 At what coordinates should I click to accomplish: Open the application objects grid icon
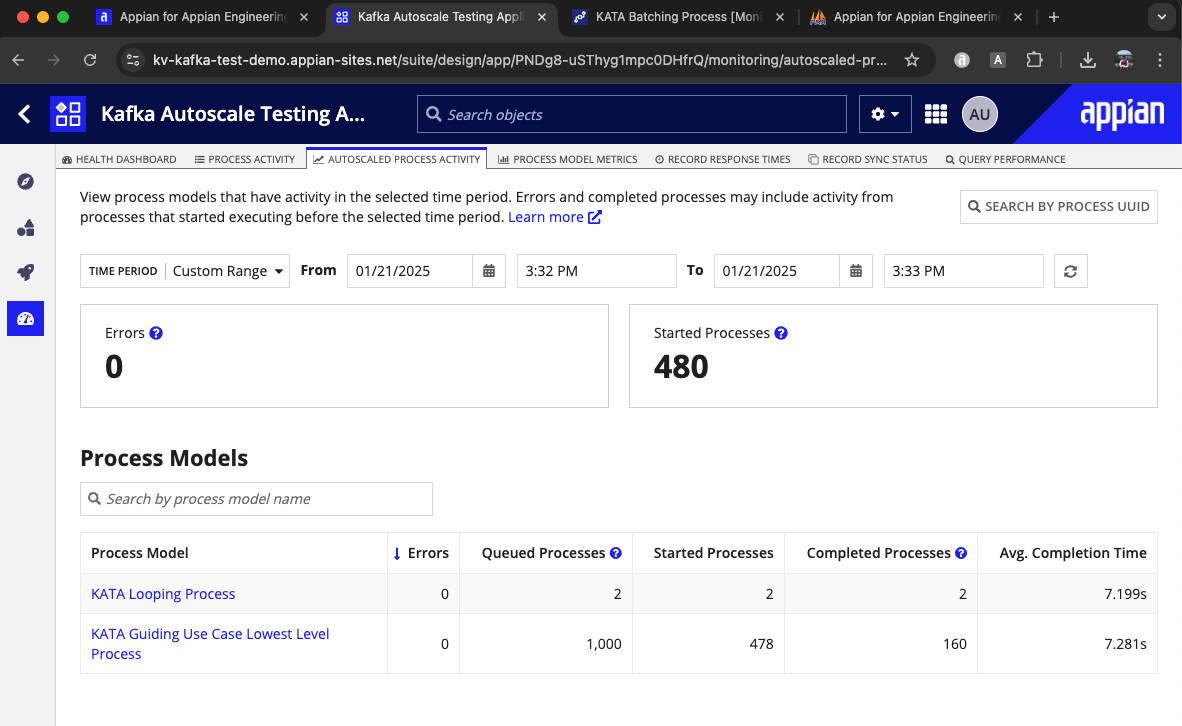tap(68, 114)
